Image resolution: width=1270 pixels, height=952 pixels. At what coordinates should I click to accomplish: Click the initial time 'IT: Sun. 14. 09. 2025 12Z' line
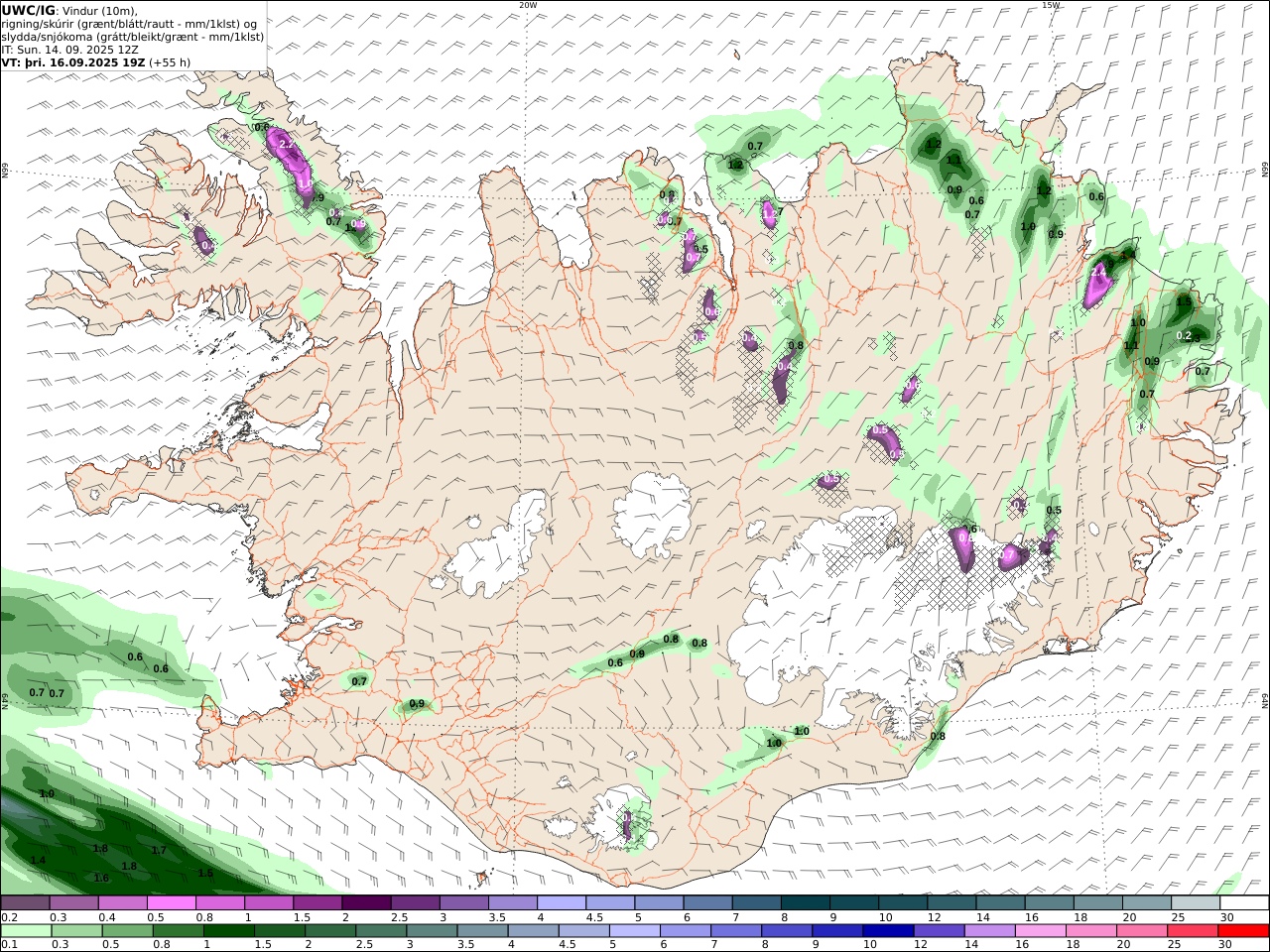pyautogui.click(x=69, y=49)
